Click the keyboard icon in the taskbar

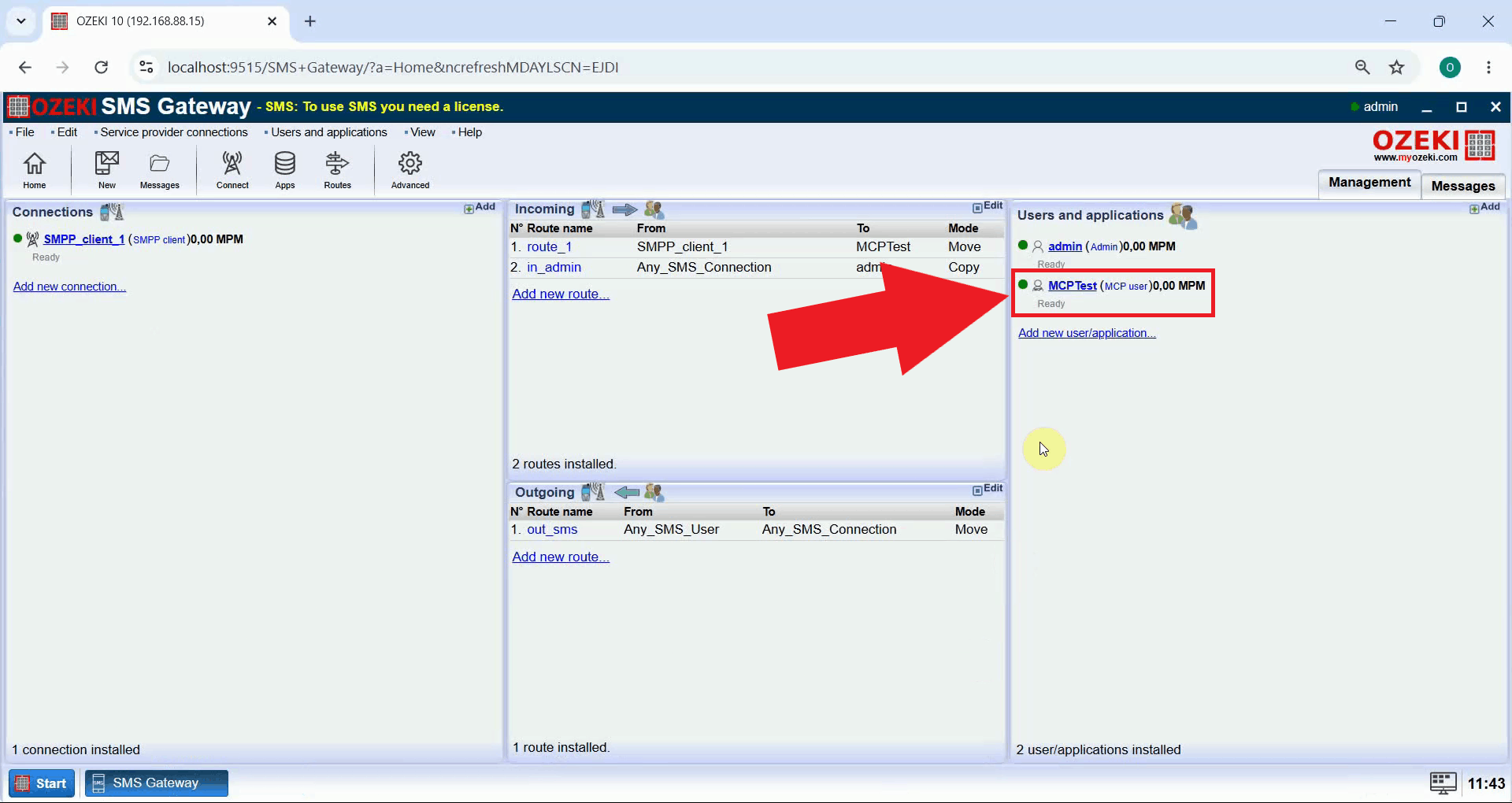pos(1443,783)
